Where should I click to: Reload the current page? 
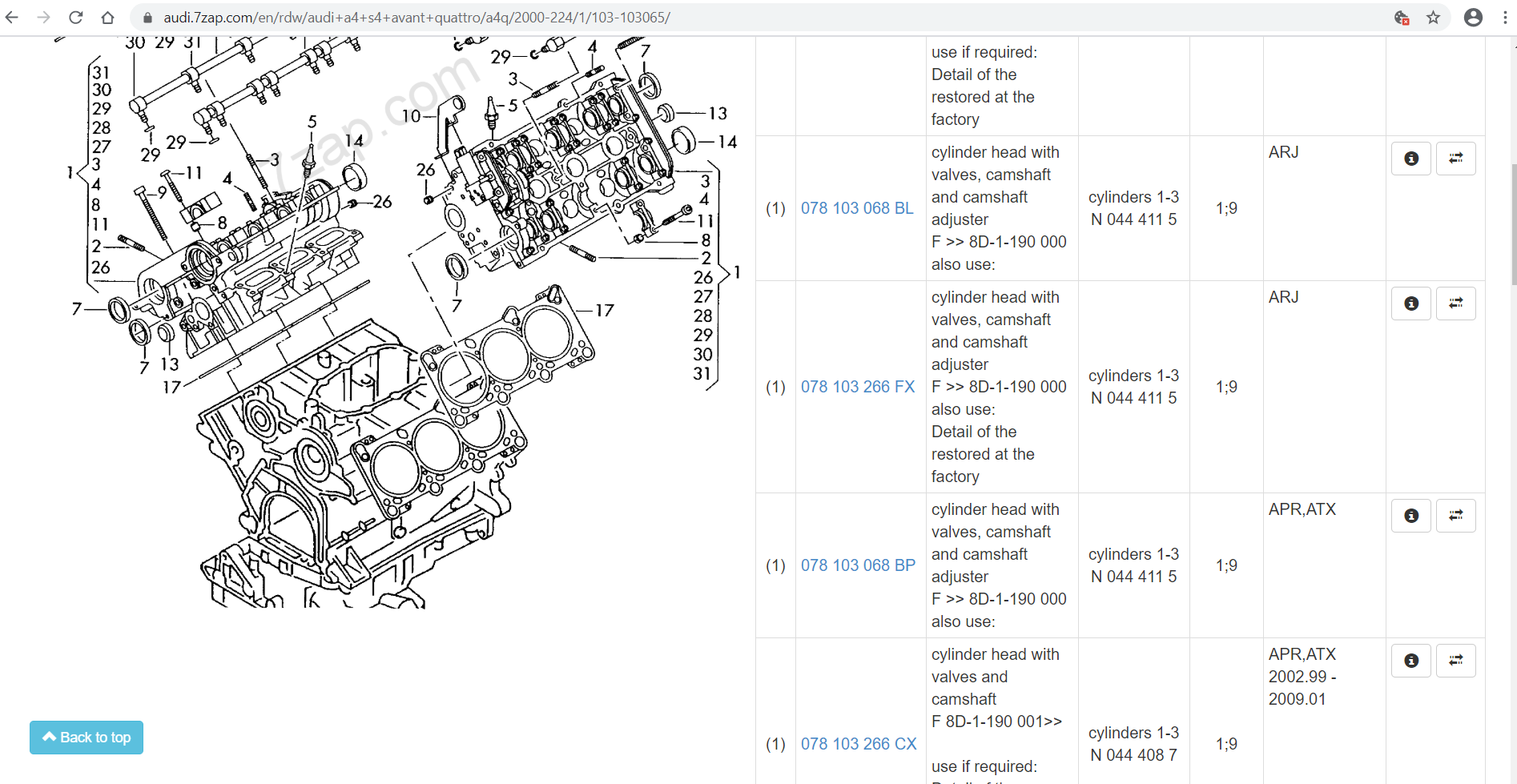pos(76,17)
